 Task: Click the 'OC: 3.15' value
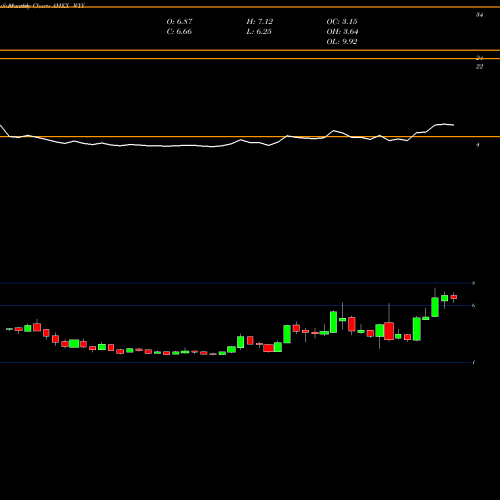coord(342,22)
